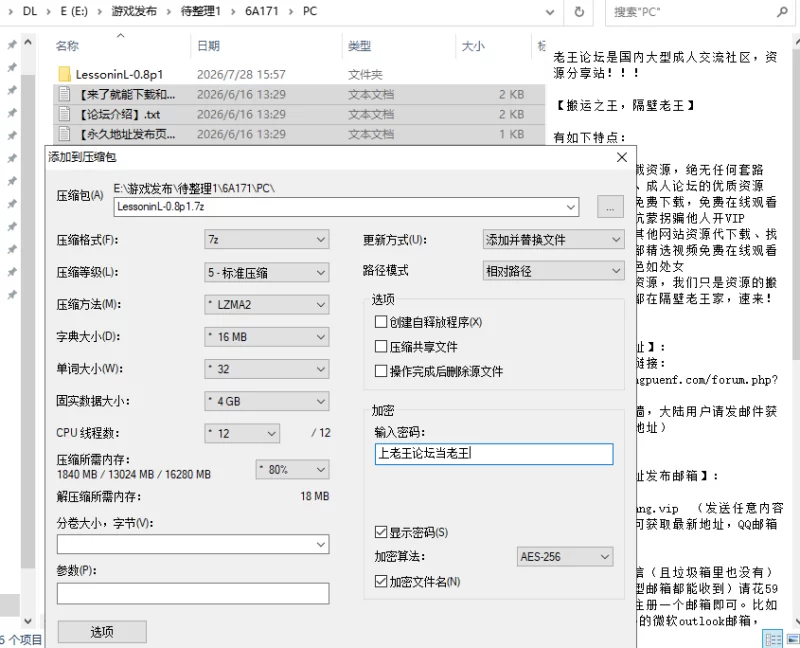Enable 创建自释放程序 checkbox

(381, 322)
